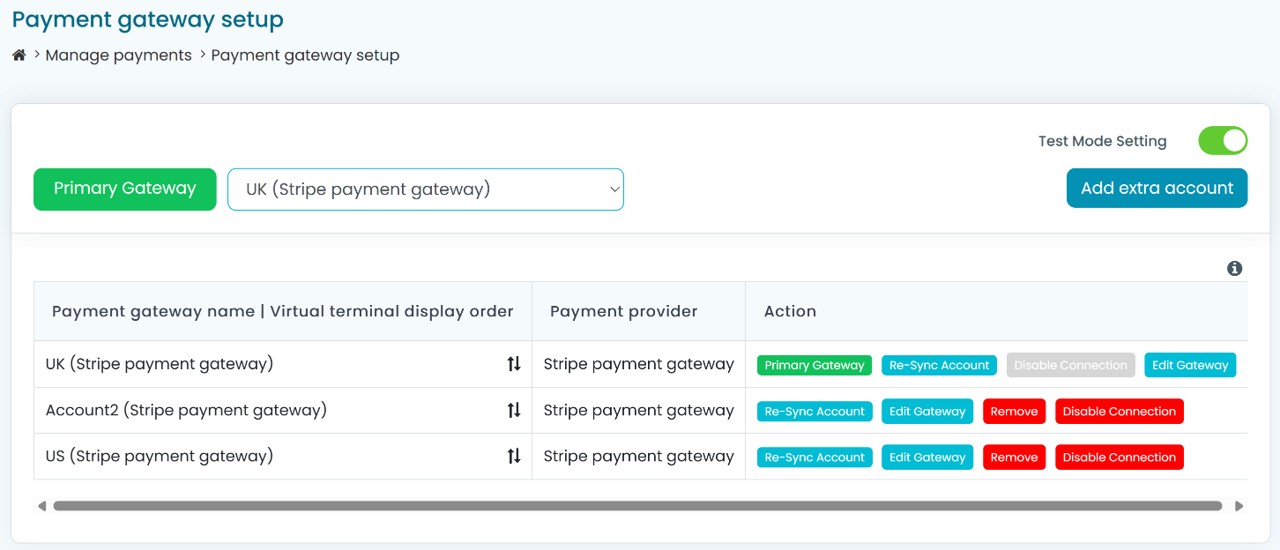The height and width of the screenshot is (550, 1280).
Task: Click the green Primary Gateway button
Action: [x=125, y=189]
